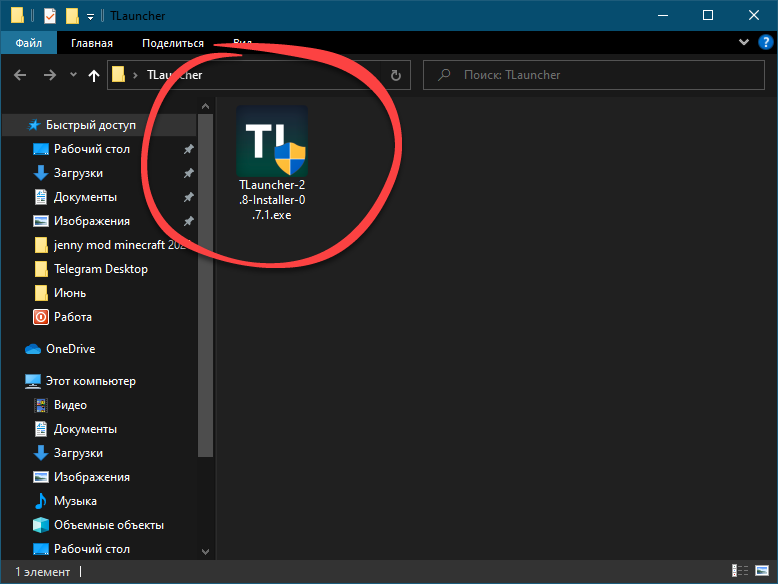Open OneDrive in the sidebar
Screen dimensions: 778x584
click(x=70, y=349)
